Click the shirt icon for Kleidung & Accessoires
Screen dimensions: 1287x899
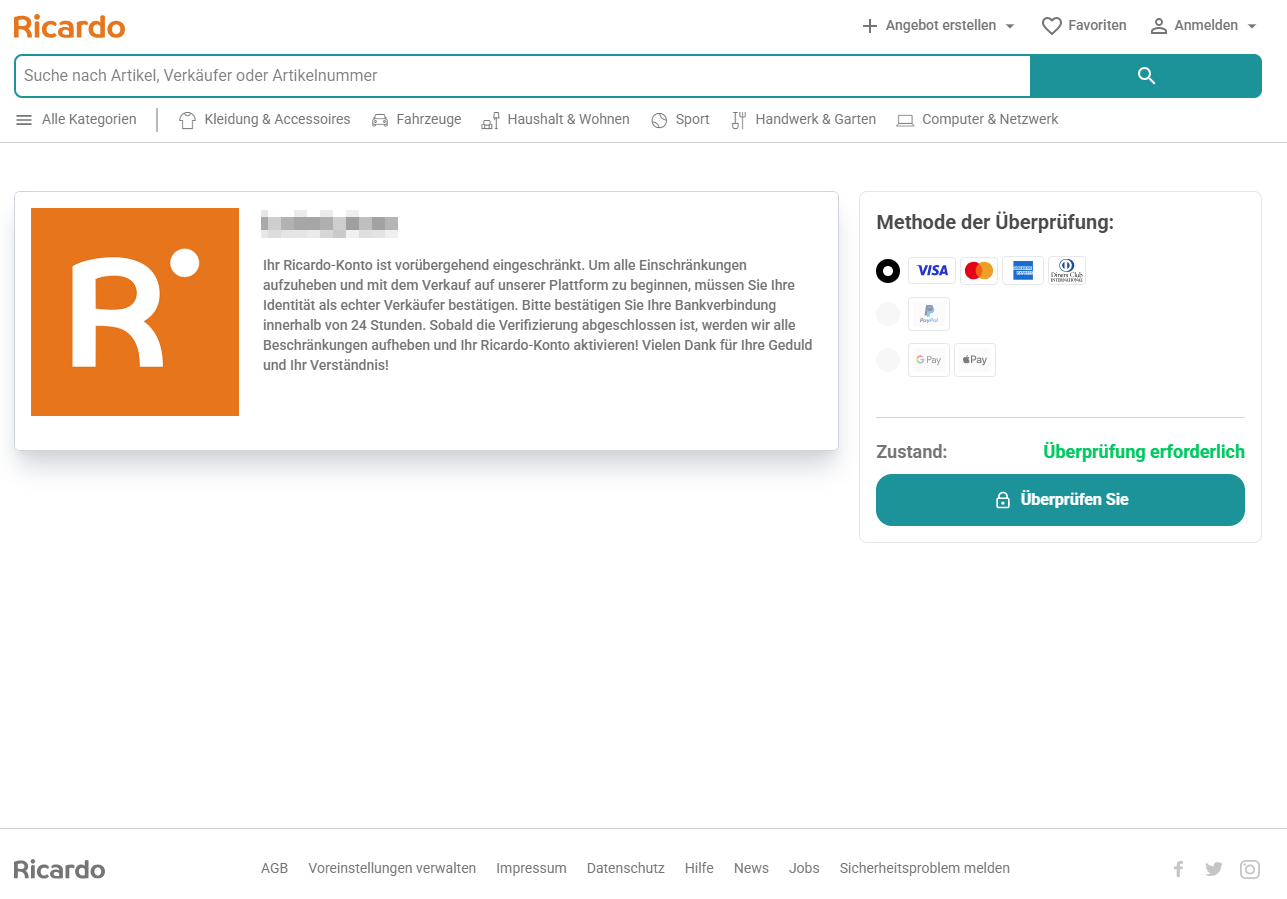tap(187, 120)
